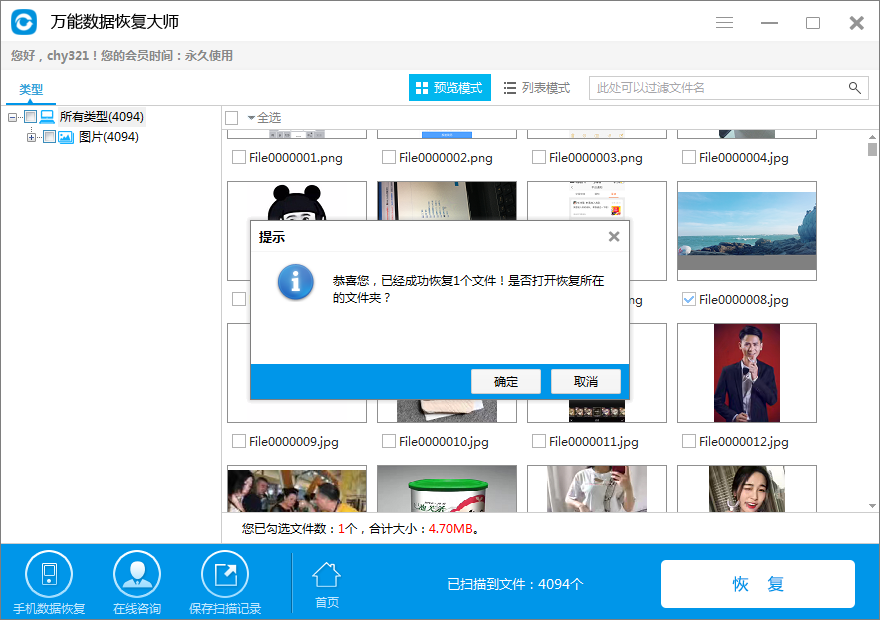Click the vertical scrollbar thumb
Screen dimensions: 880x620
point(872,149)
